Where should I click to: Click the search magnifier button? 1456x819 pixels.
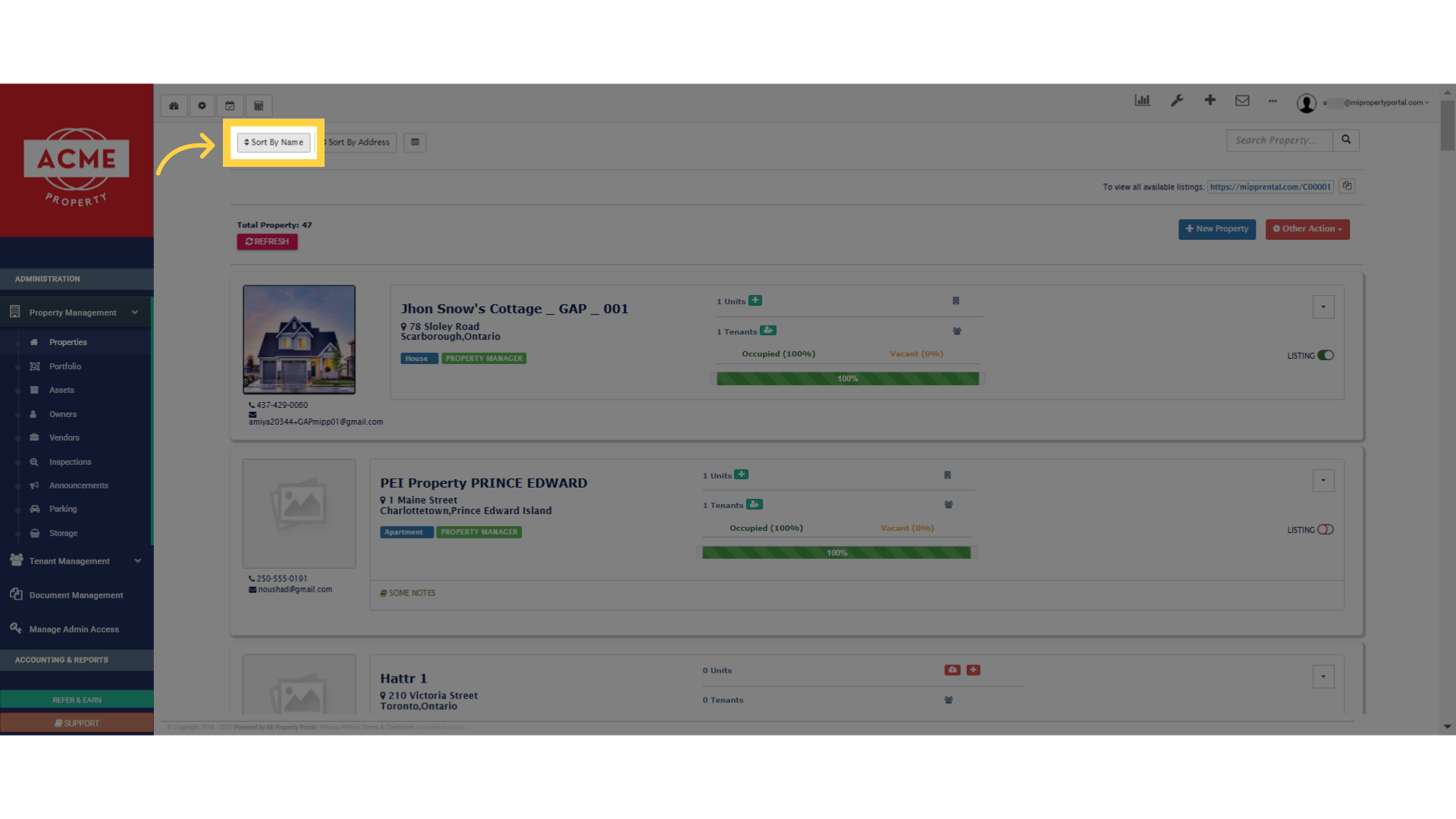(x=1346, y=140)
